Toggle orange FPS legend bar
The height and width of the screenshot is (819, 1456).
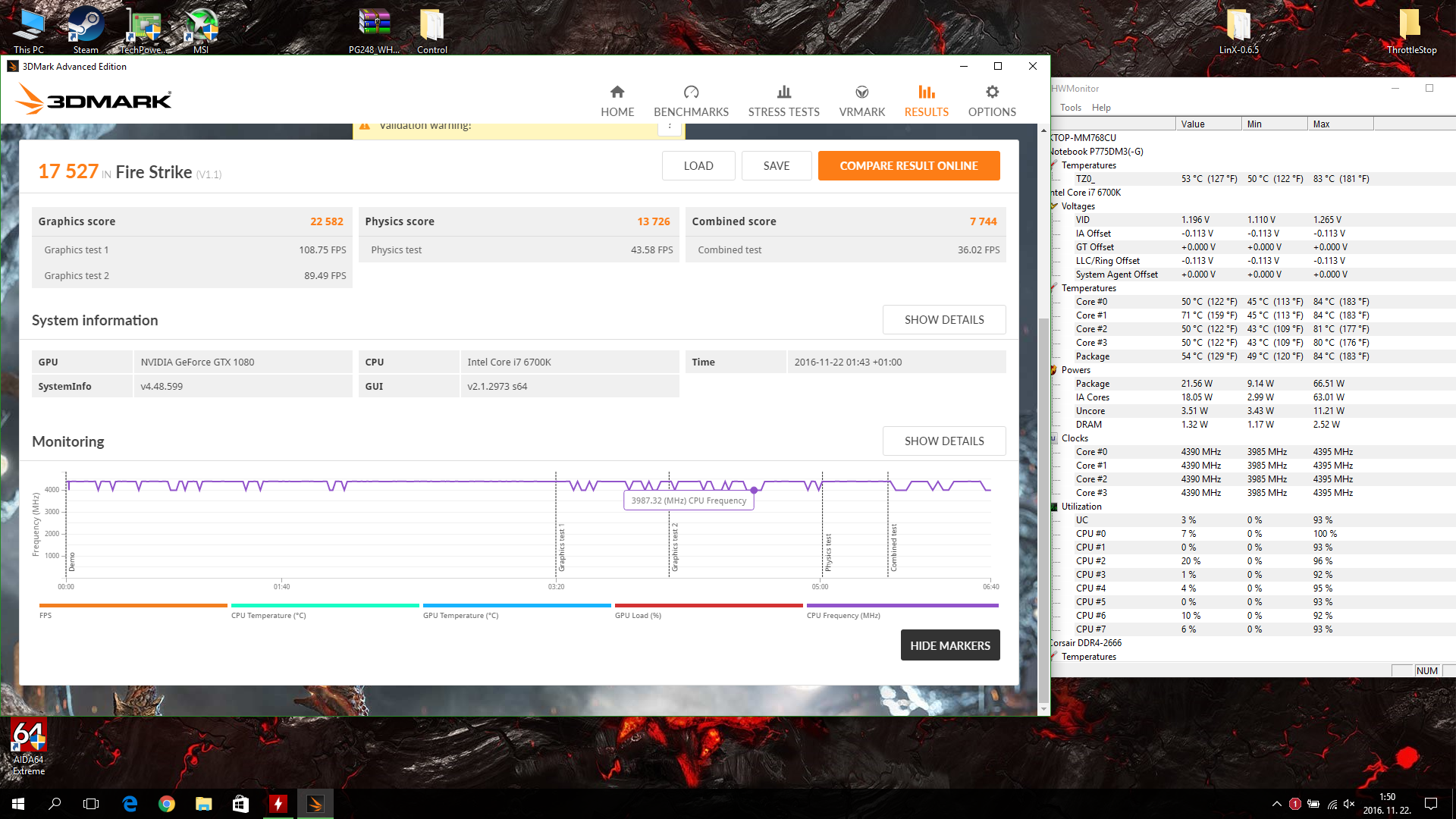[133, 605]
